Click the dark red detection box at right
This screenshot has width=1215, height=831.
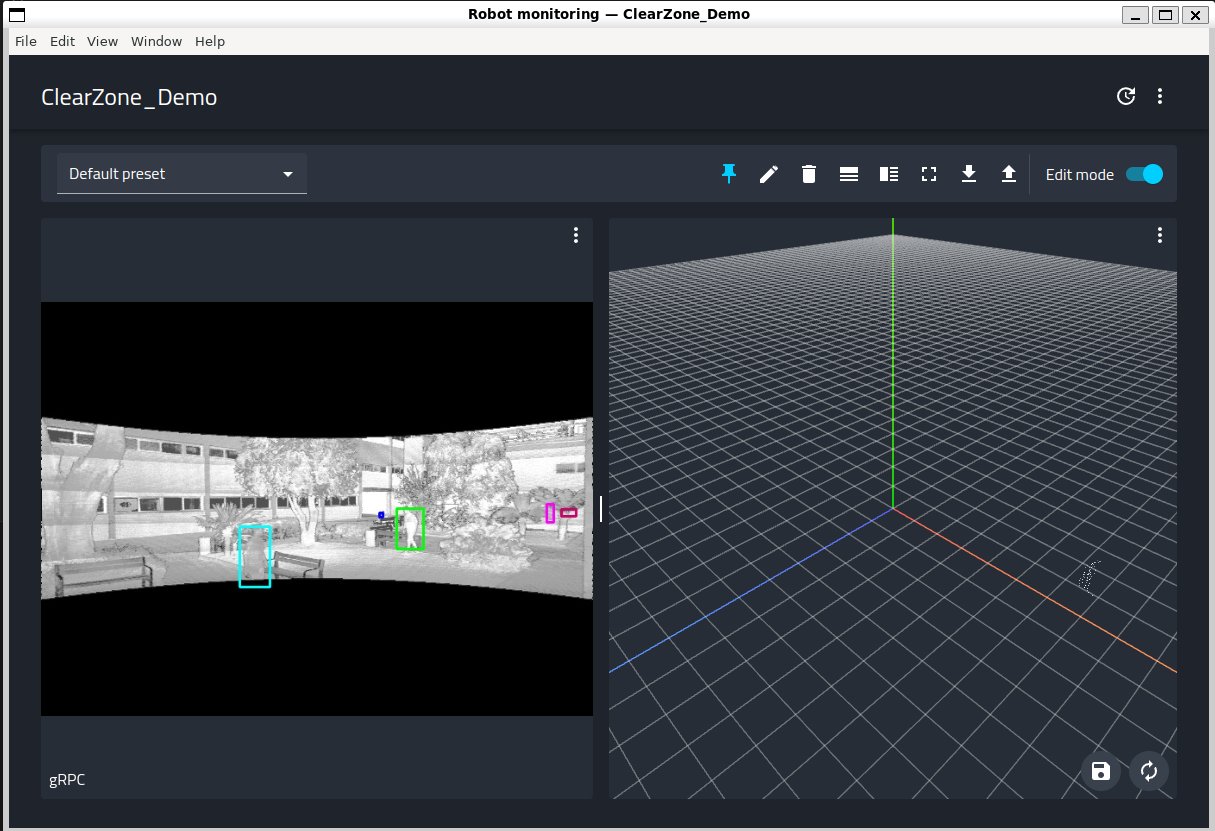[x=568, y=513]
